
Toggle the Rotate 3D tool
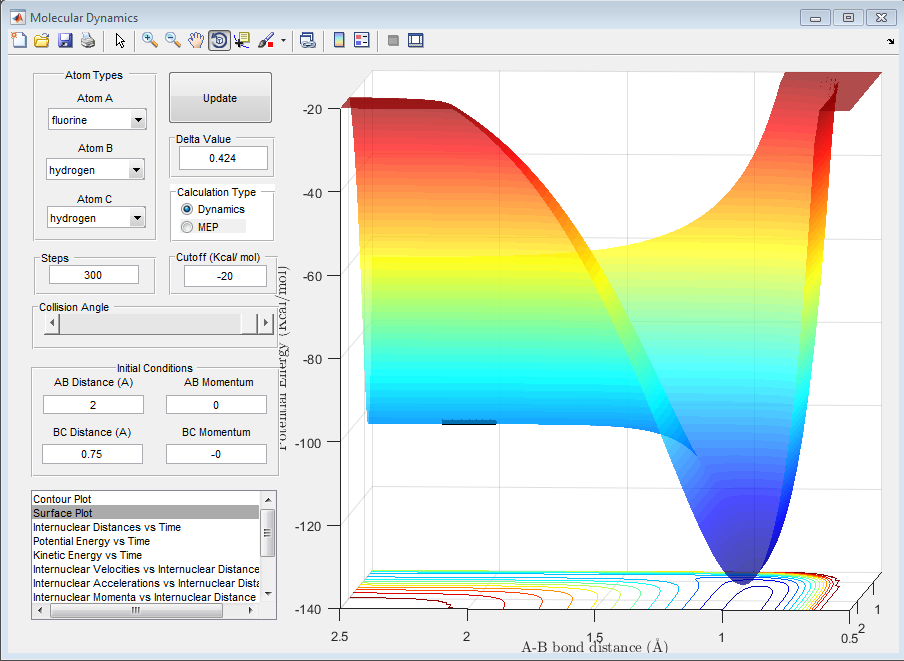pyautogui.click(x=219, y=40)
